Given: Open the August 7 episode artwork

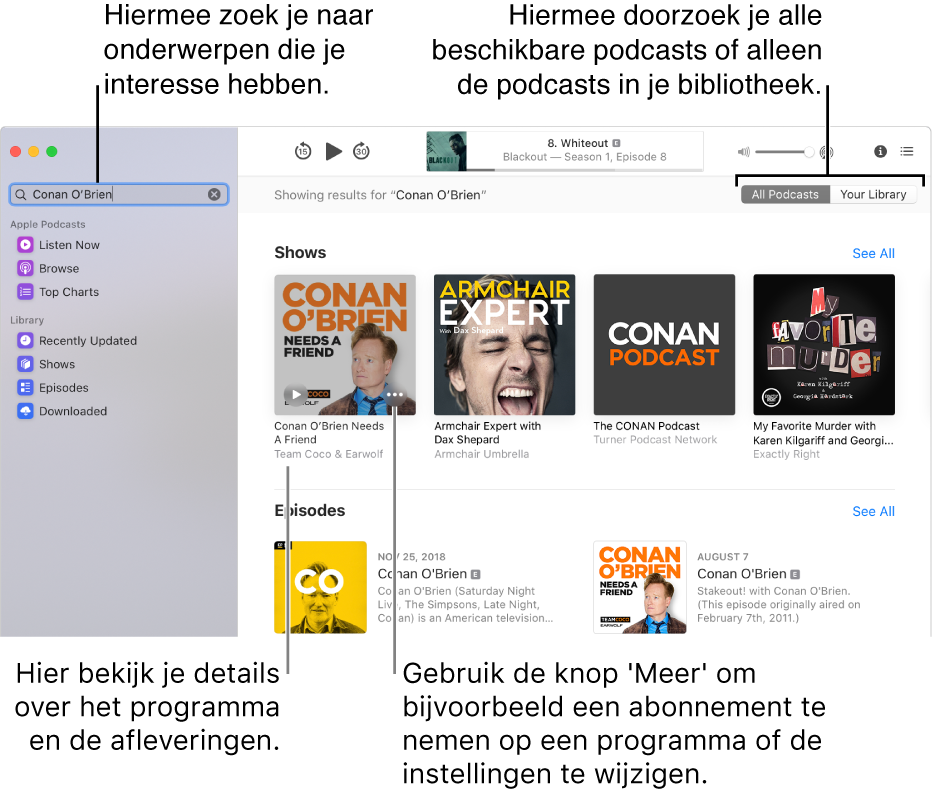Looking at the screenshot, I should (x=640, y=587).
